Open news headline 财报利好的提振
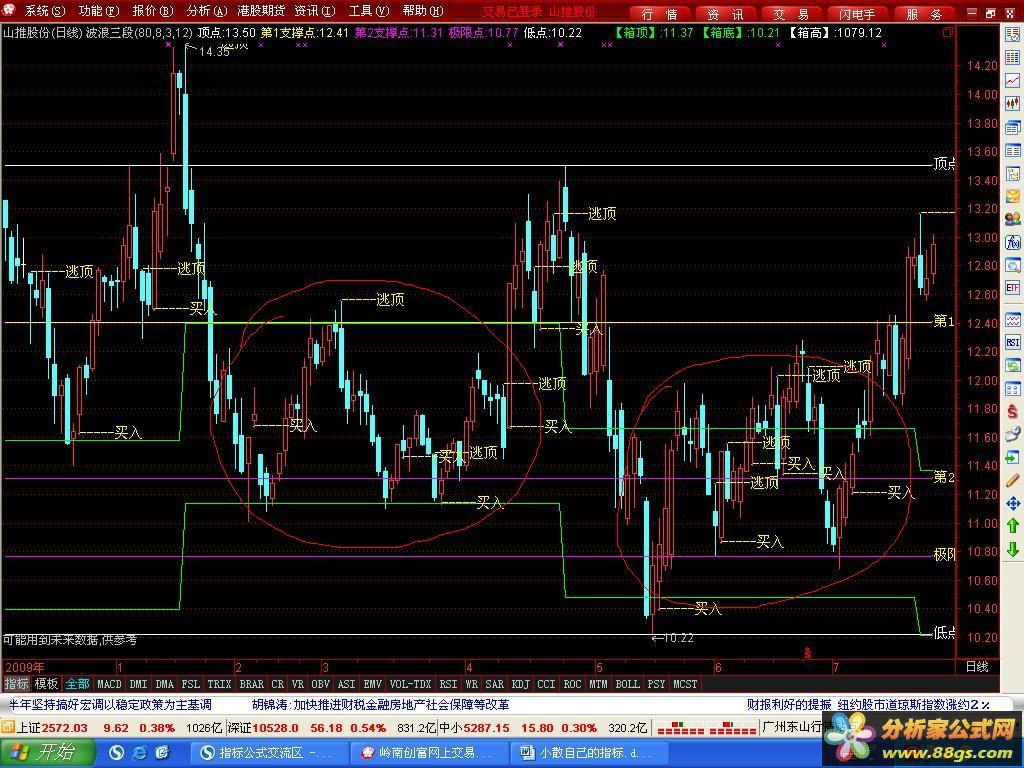The width and height of the screenshot is (1024, 768). (x=789, y=705)
